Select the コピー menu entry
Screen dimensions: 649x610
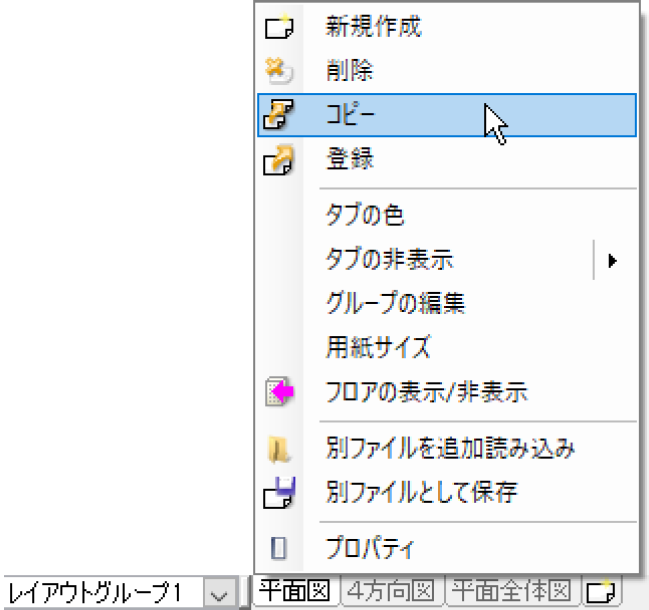[446, 115]
